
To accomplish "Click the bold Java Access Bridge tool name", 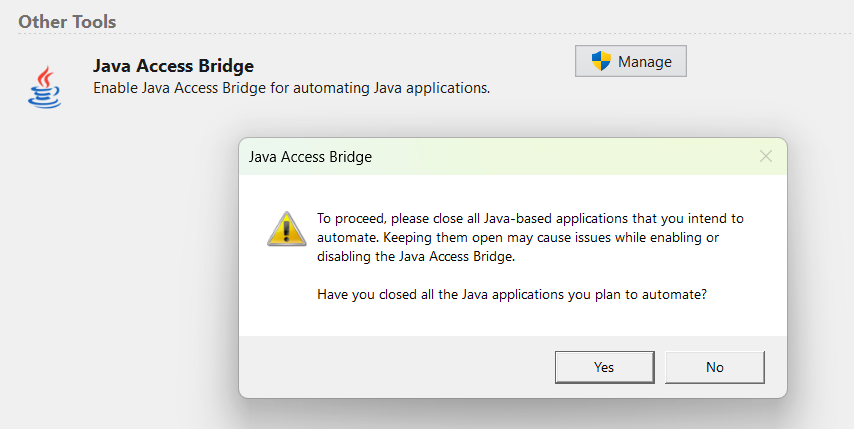I will tap(173, 66).
